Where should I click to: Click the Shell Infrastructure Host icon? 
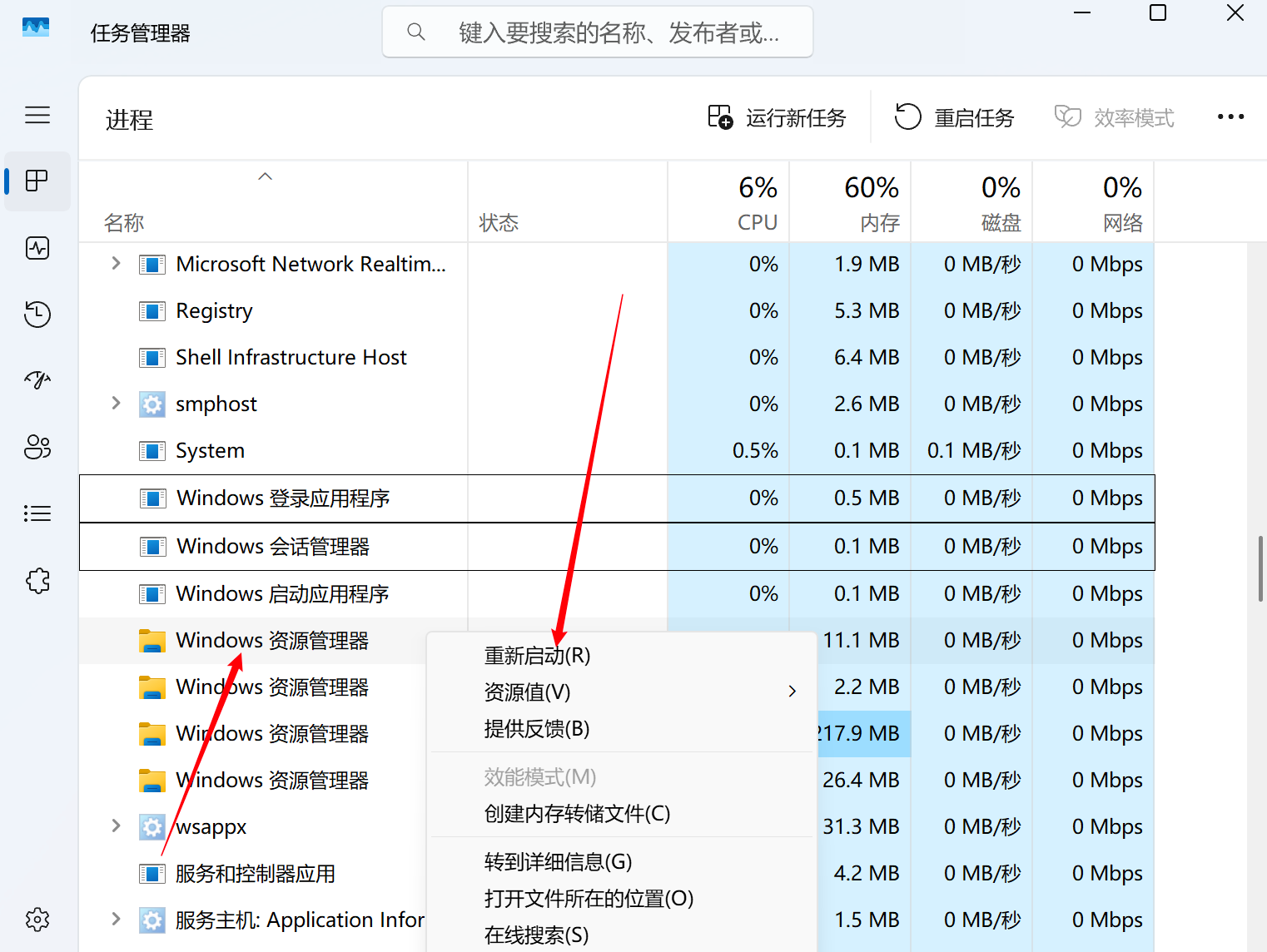click(x=152, y=358)
